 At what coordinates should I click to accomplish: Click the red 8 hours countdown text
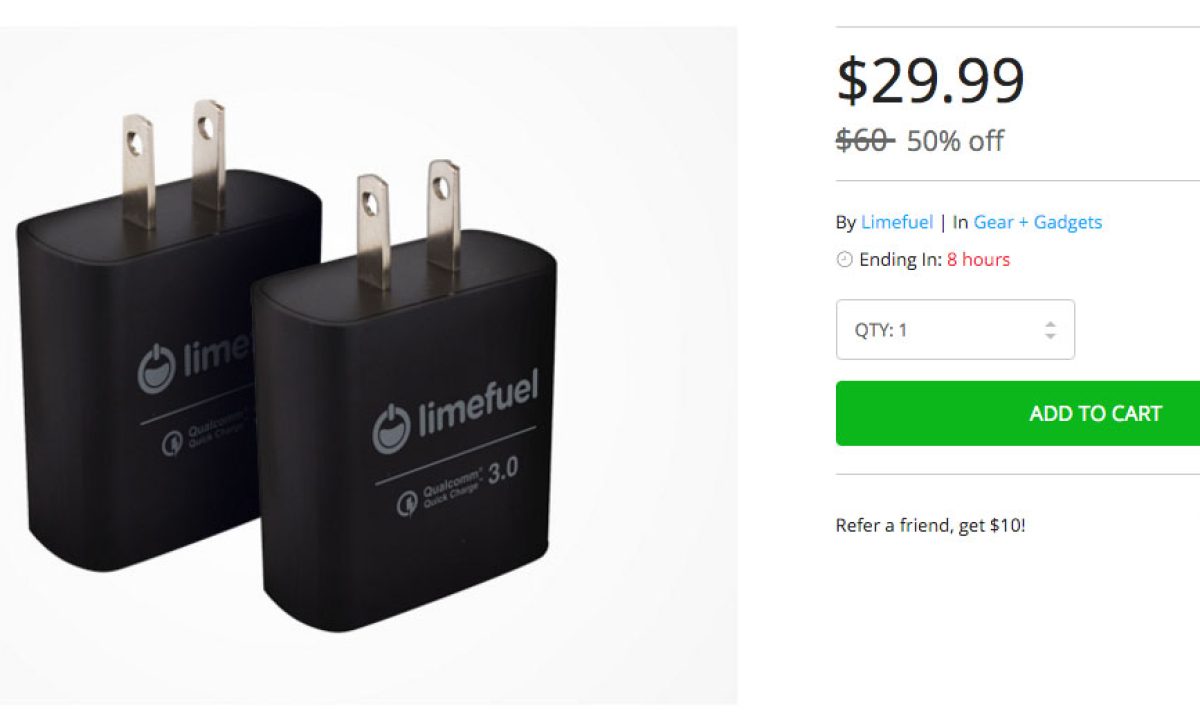click(978, 260)
